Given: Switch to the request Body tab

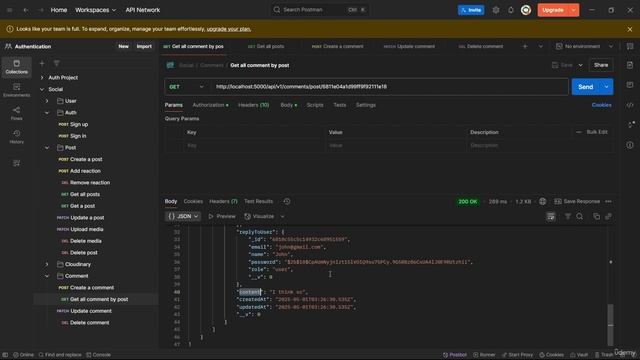Looking at the screenshot, I should coord(288,105).
